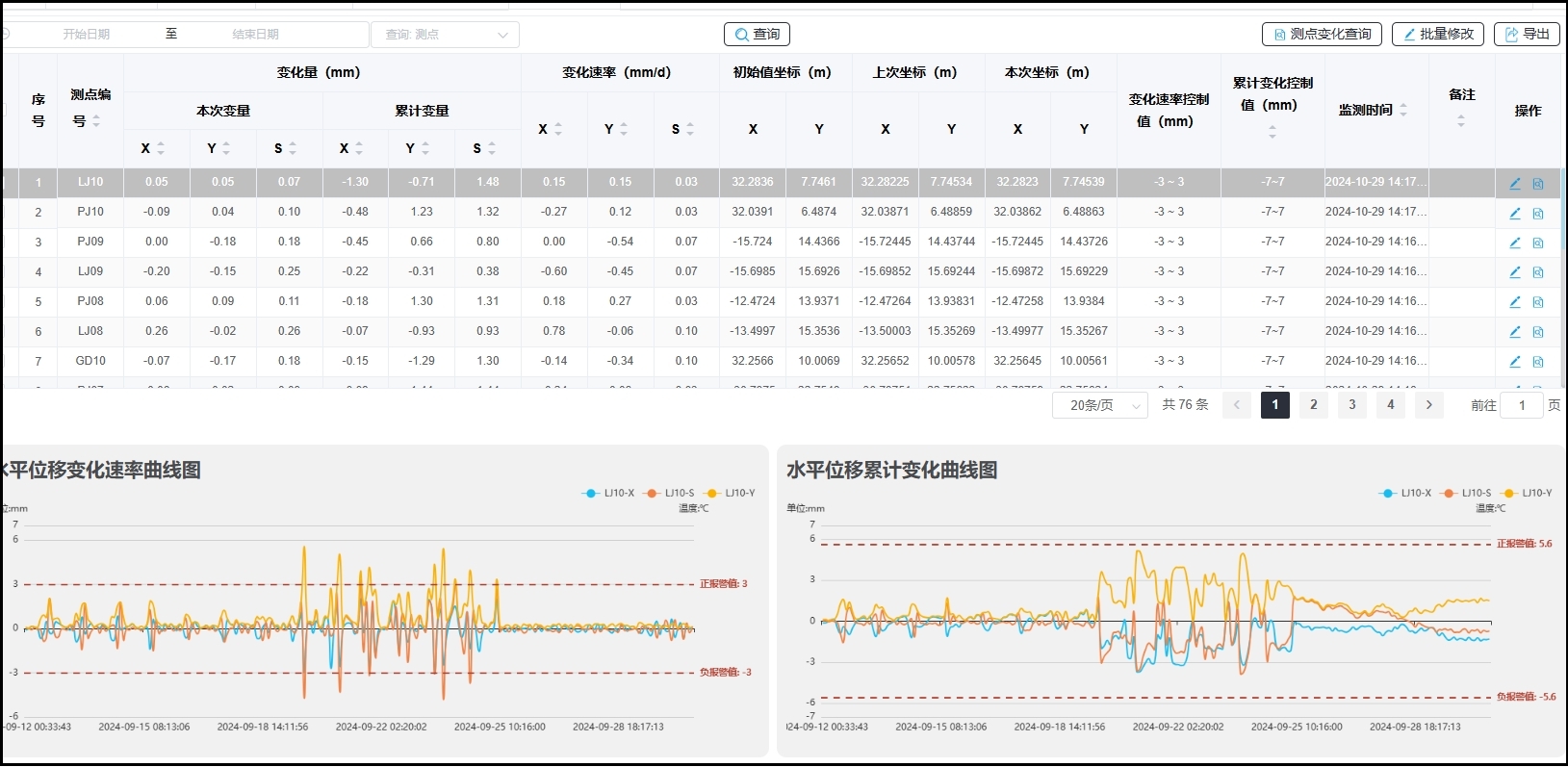Click the pencil edit icon in the LJ10 row
1568x767 pixels.
click(x=1514, y=183)
